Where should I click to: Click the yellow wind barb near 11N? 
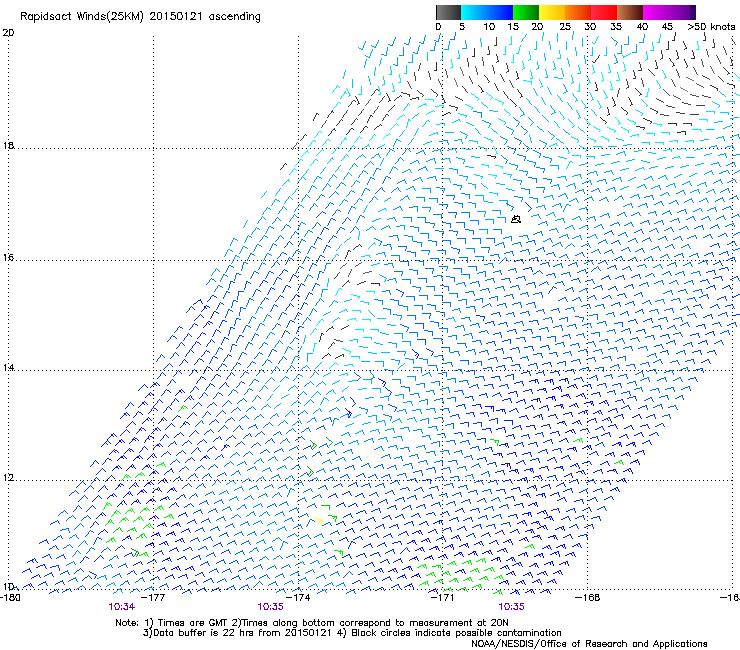click(x=319, y=521)
